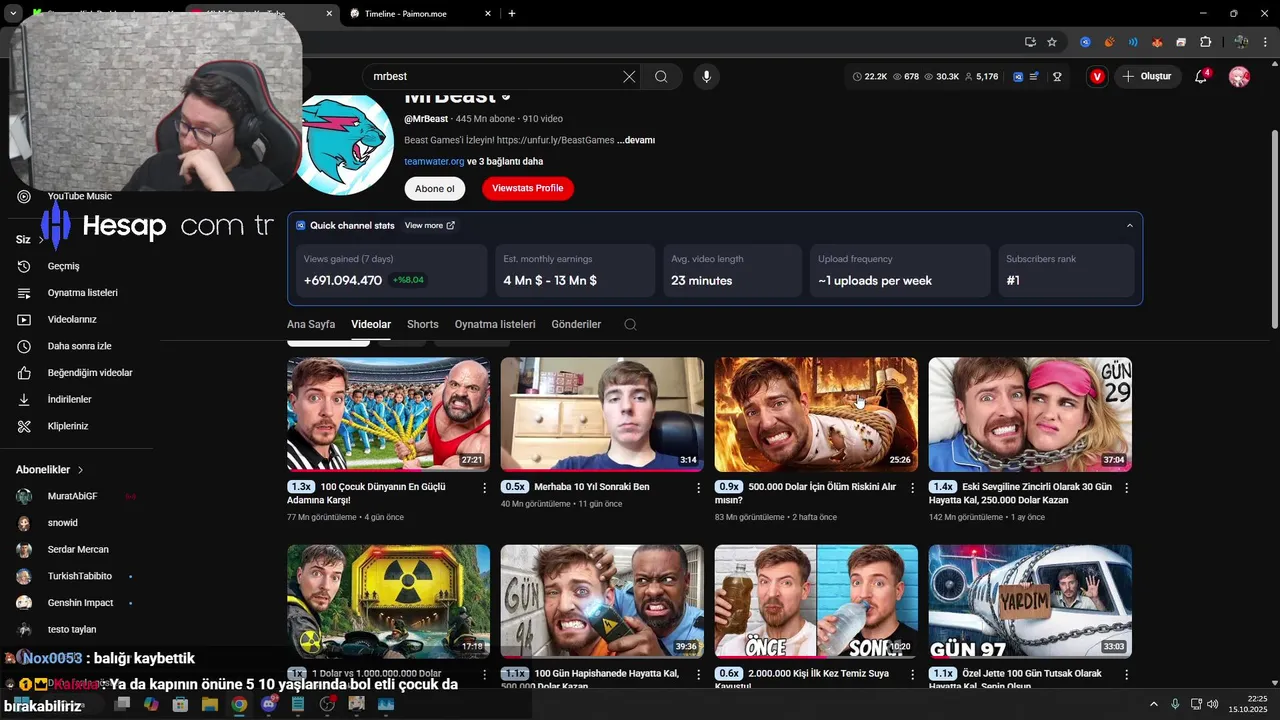Click the install app icon in address bar

(x=1030, y=42)
